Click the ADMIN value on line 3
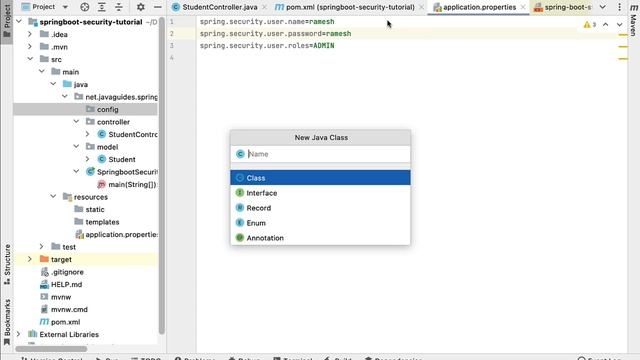 click(324, 46)
